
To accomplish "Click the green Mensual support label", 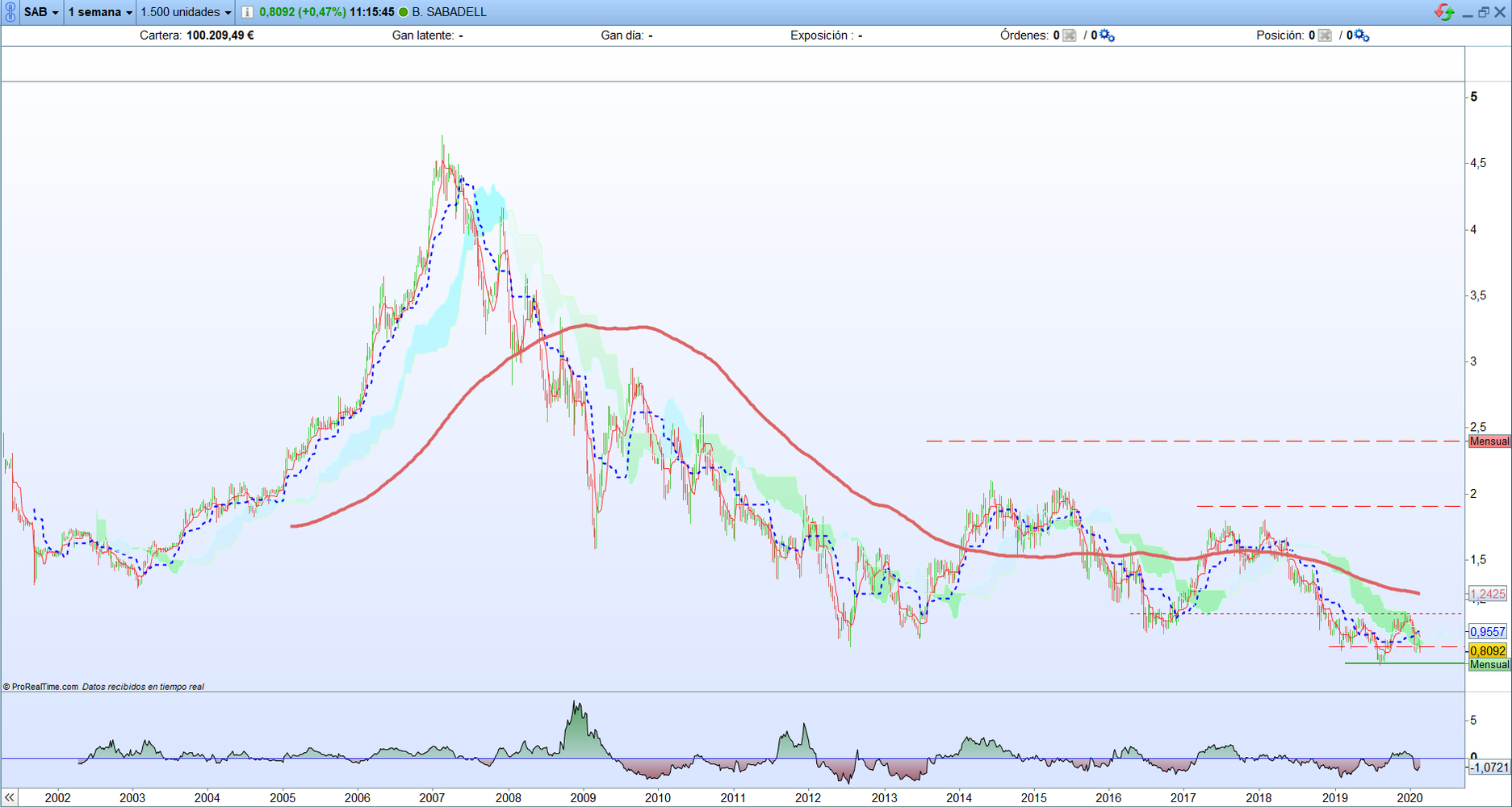I will tap(1489, 665).
